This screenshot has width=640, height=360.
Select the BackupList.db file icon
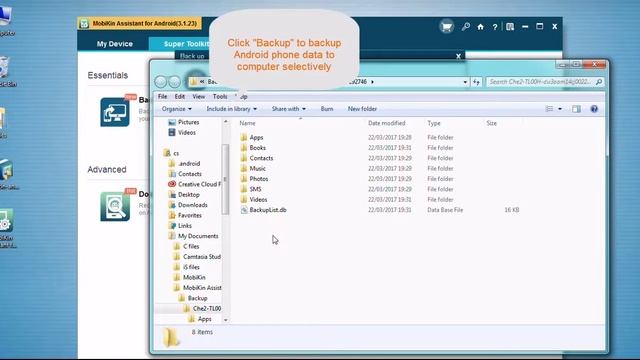point(244,210)
